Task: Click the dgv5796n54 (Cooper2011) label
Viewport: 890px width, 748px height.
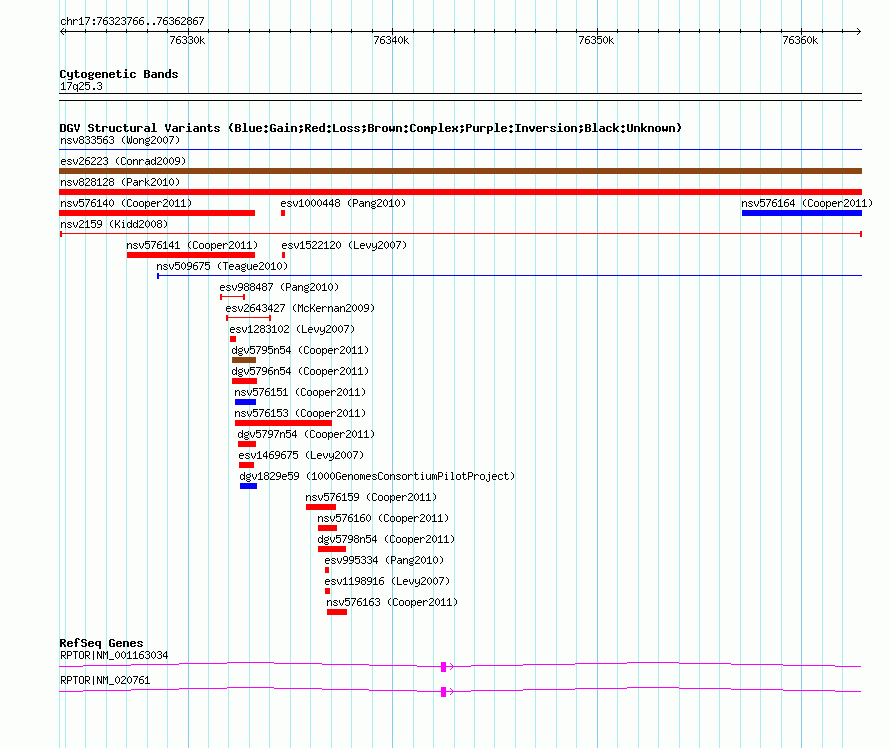Action: (x=300, y=371)
